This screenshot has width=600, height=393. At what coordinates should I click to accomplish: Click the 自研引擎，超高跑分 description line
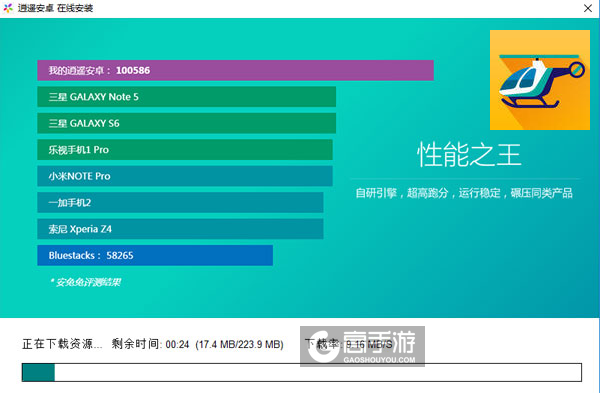click(464, 193)
